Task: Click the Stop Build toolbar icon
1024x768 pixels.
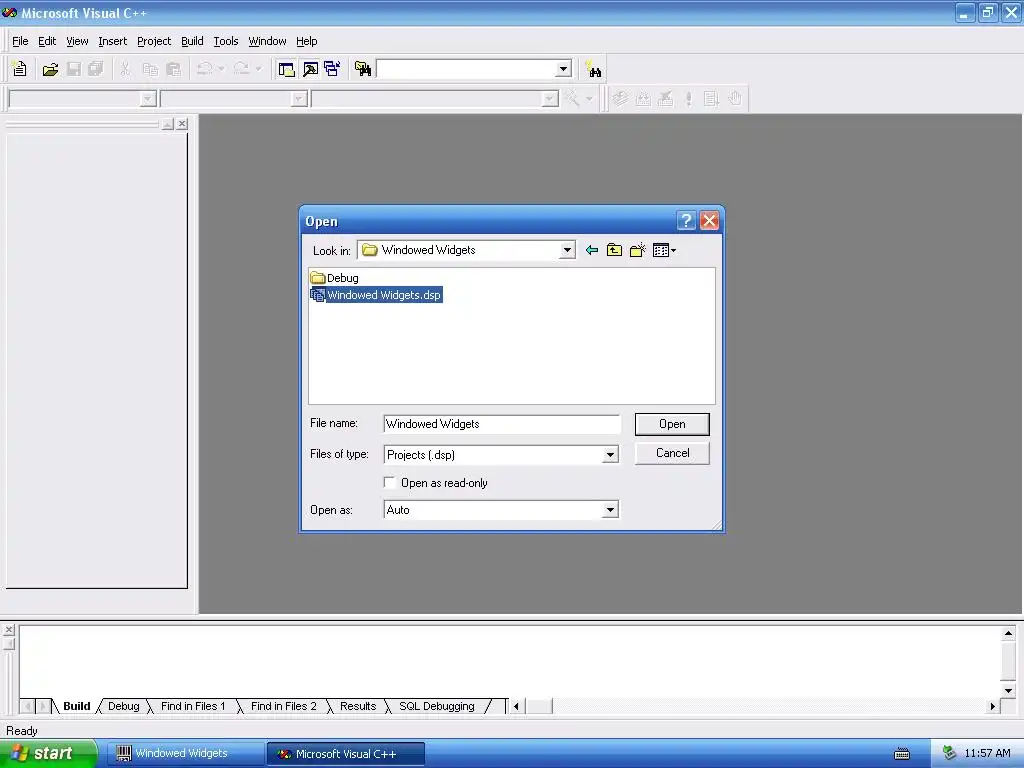Action: [665, 99]
